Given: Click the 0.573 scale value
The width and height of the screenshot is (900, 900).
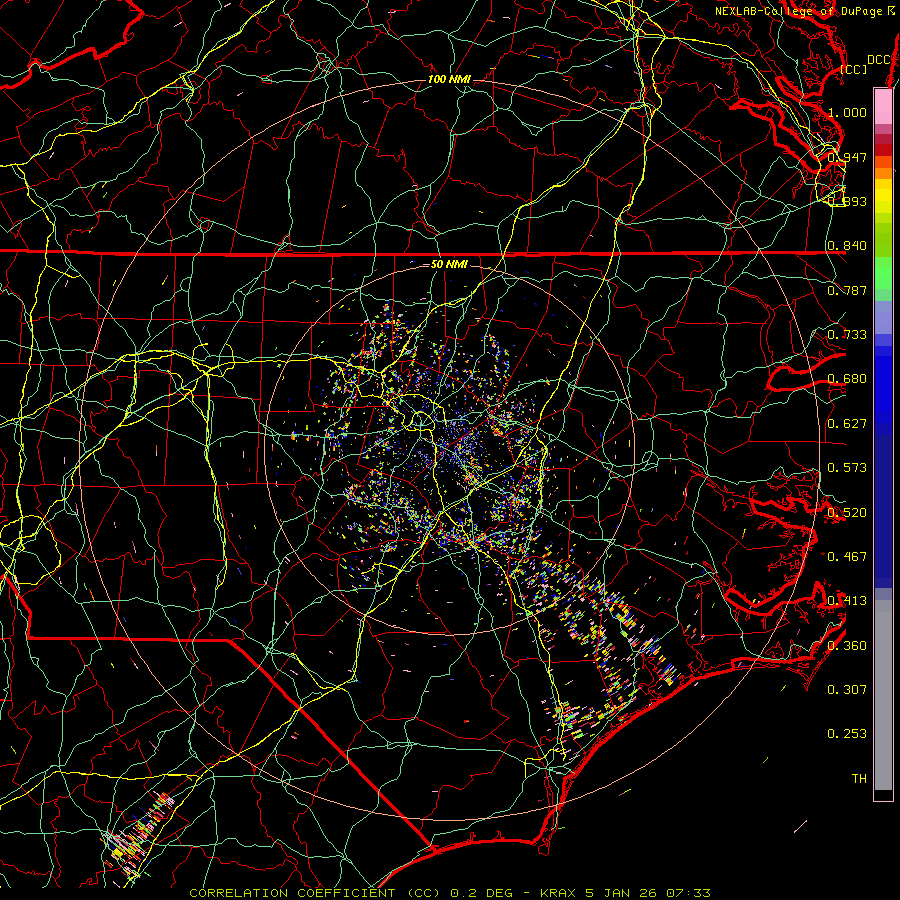Looking at the screenshot, I should click(847, 468).
